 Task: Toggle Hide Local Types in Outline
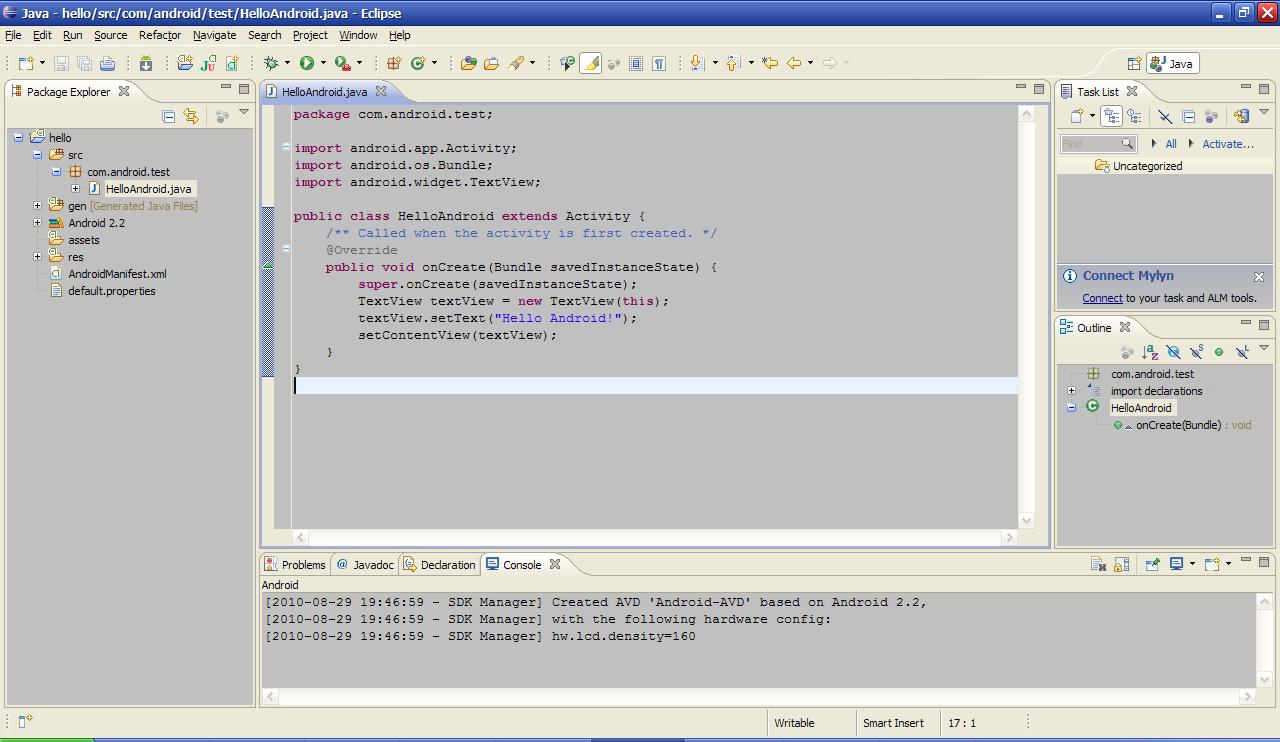pos(1242,352)
